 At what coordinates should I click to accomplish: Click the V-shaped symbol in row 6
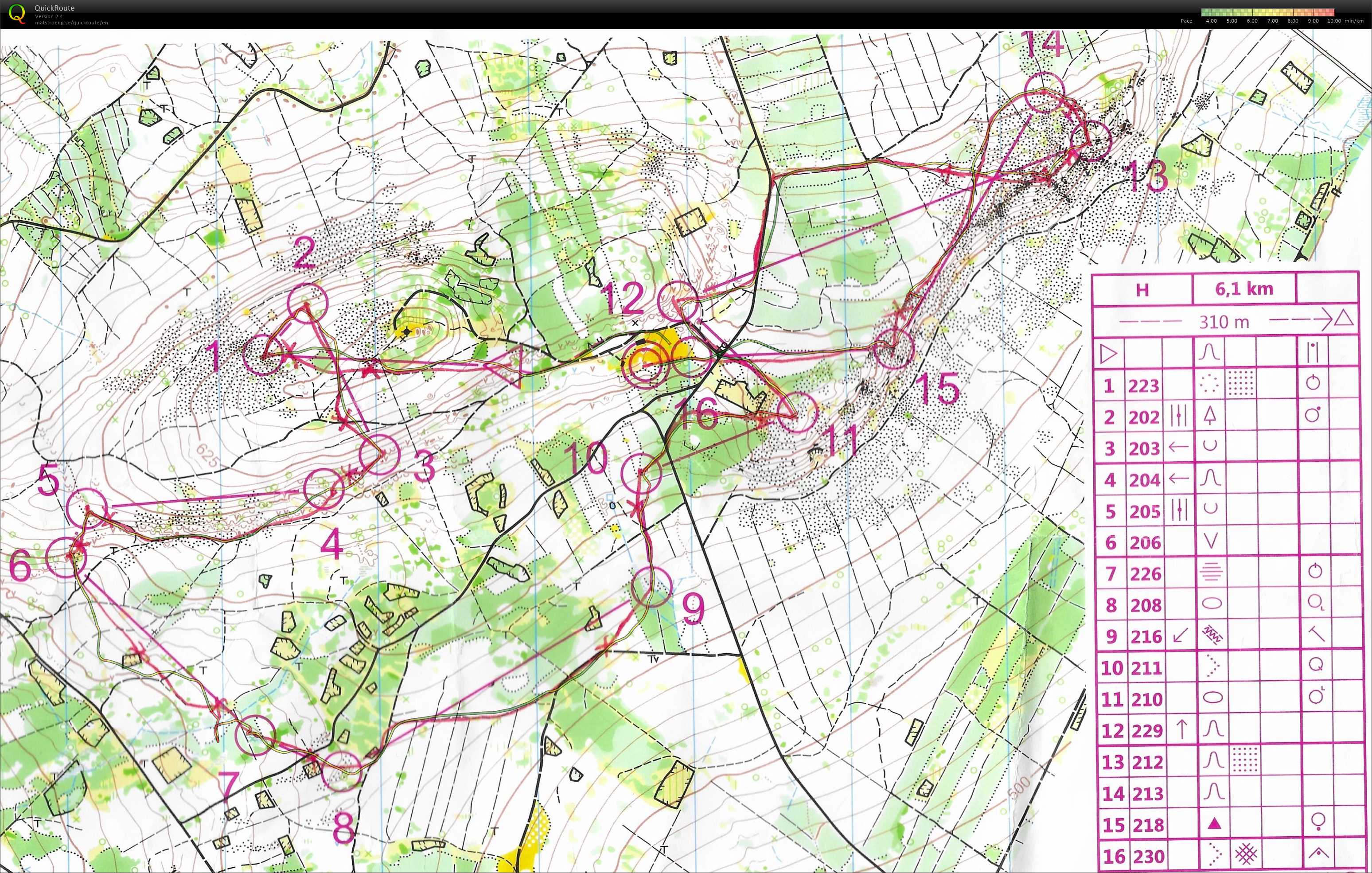pyautogui.click(x=1211, y=540)
